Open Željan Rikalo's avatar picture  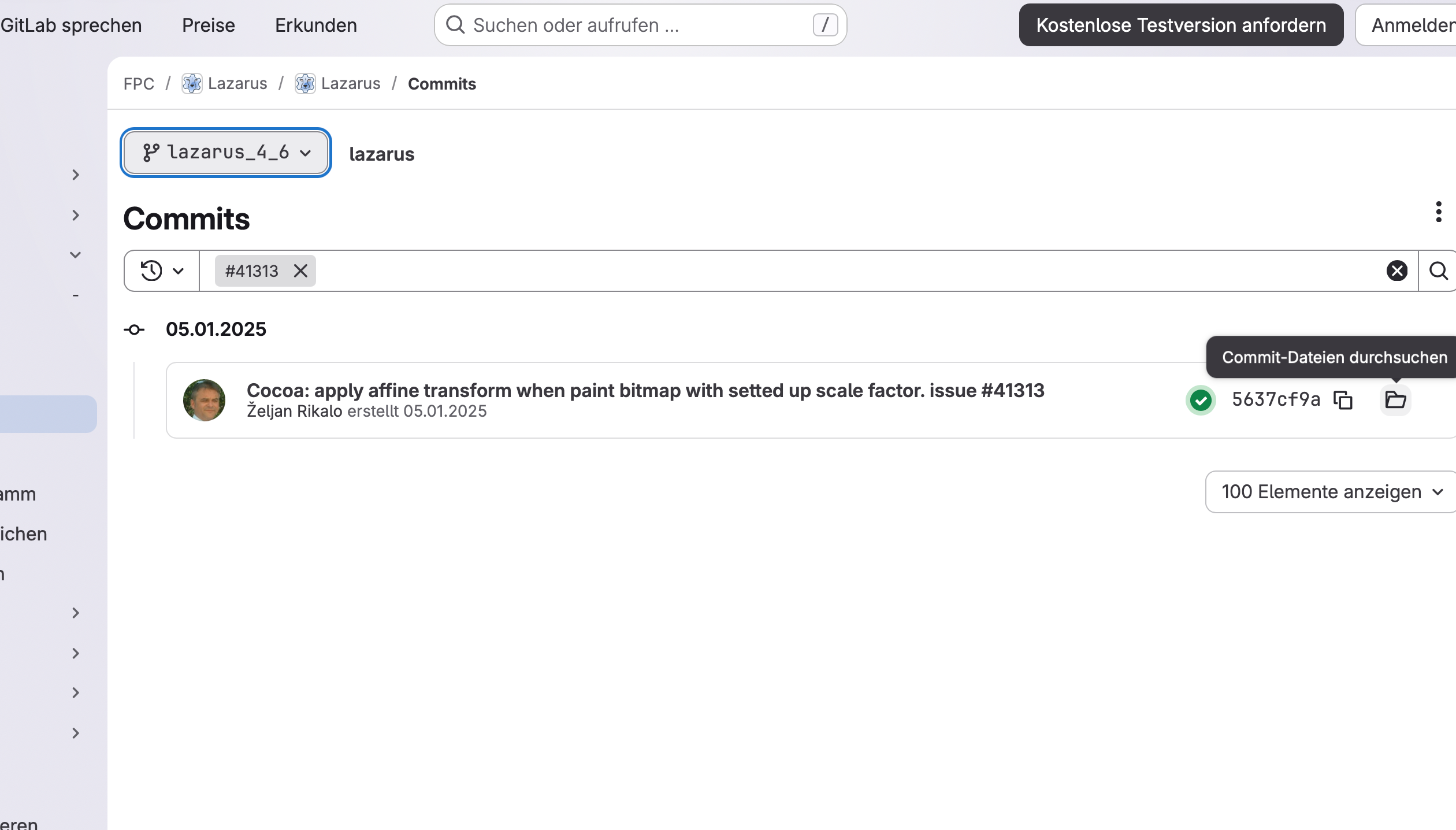click(204, 400)
